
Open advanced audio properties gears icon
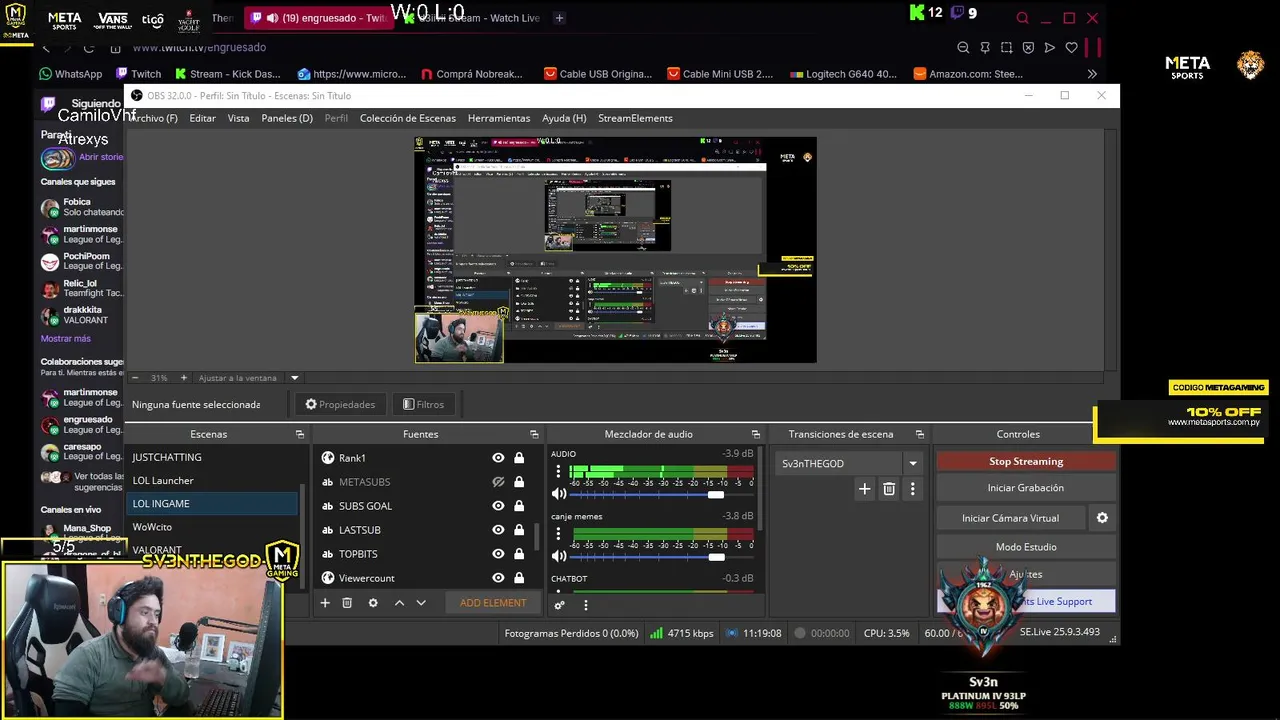coord(560,604)
